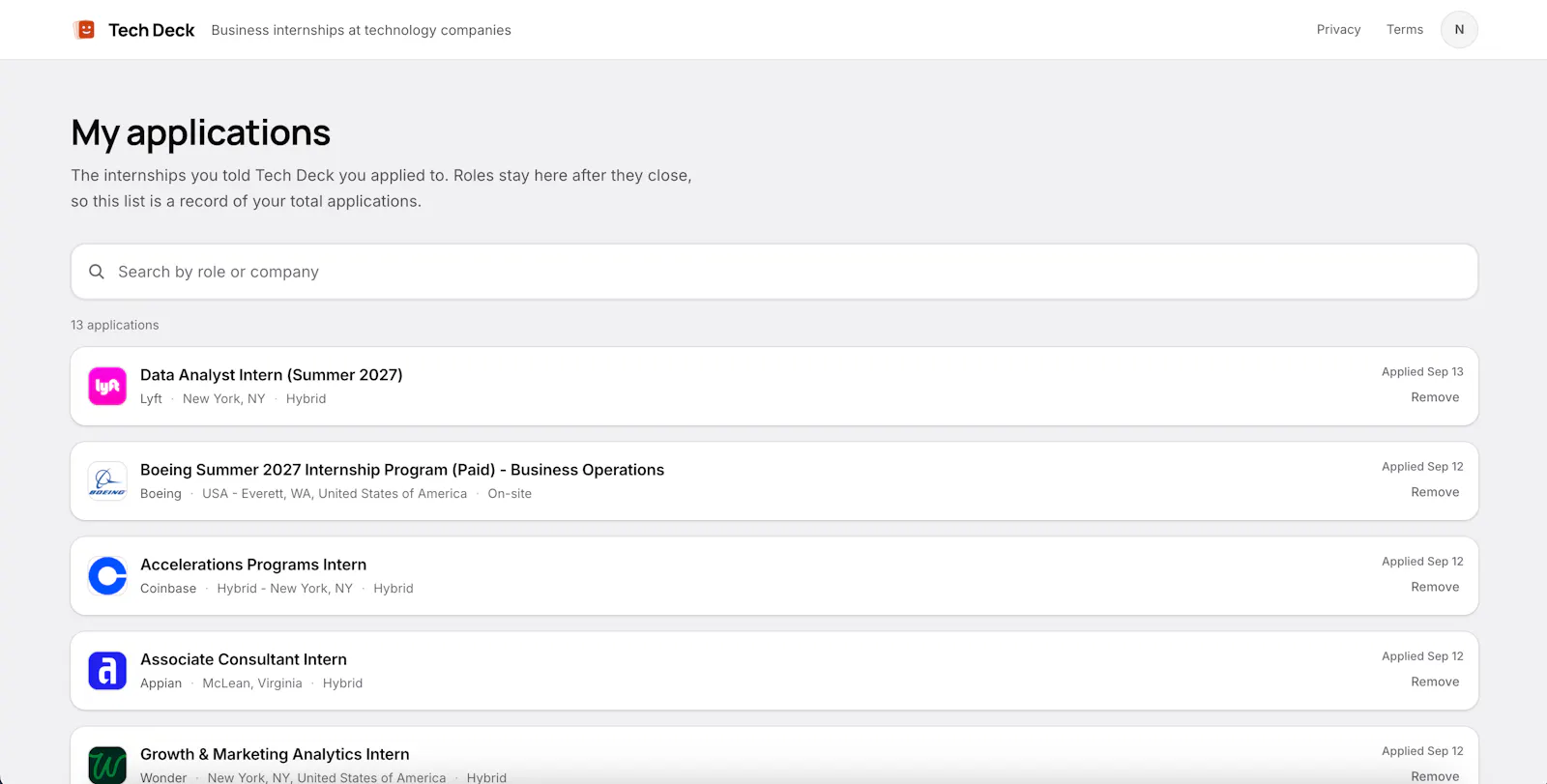Click 'Applied Sep 12' on the Coinbase row
Screen dimensions: 1547x784
click(1422, 562)
